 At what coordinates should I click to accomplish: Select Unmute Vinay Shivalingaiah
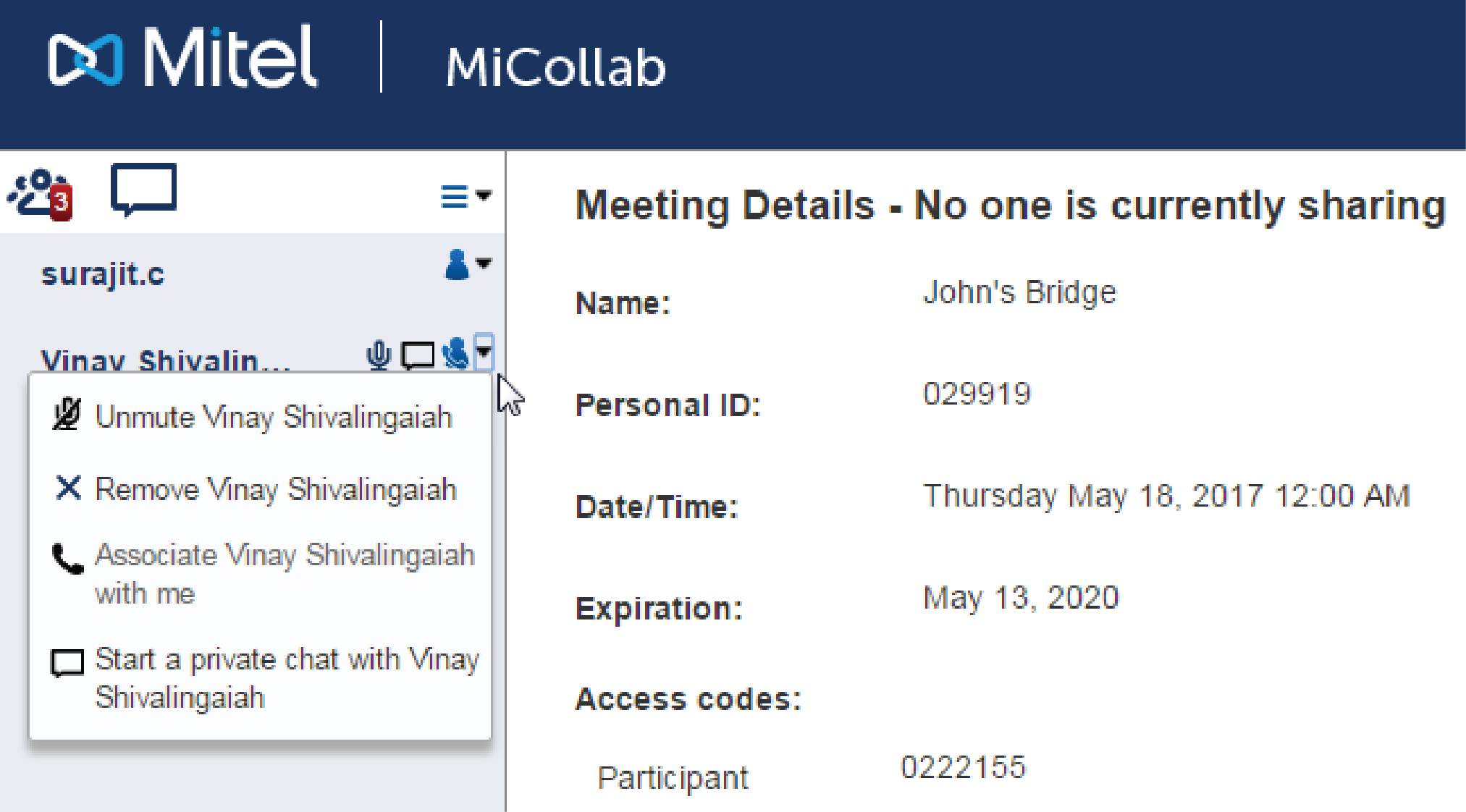click(x=274, y=418)
